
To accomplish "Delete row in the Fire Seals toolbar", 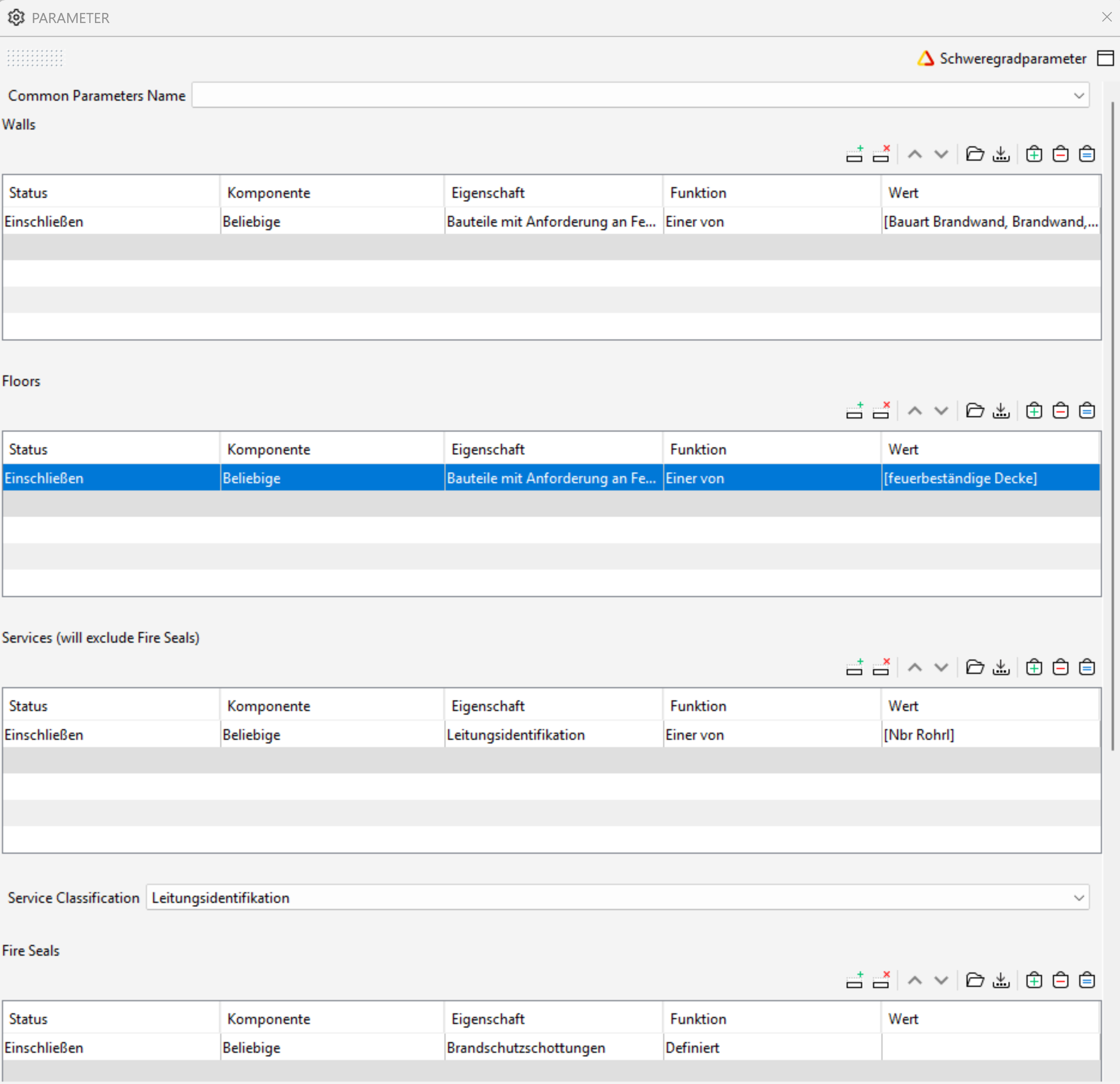I will tap(881, 980).
